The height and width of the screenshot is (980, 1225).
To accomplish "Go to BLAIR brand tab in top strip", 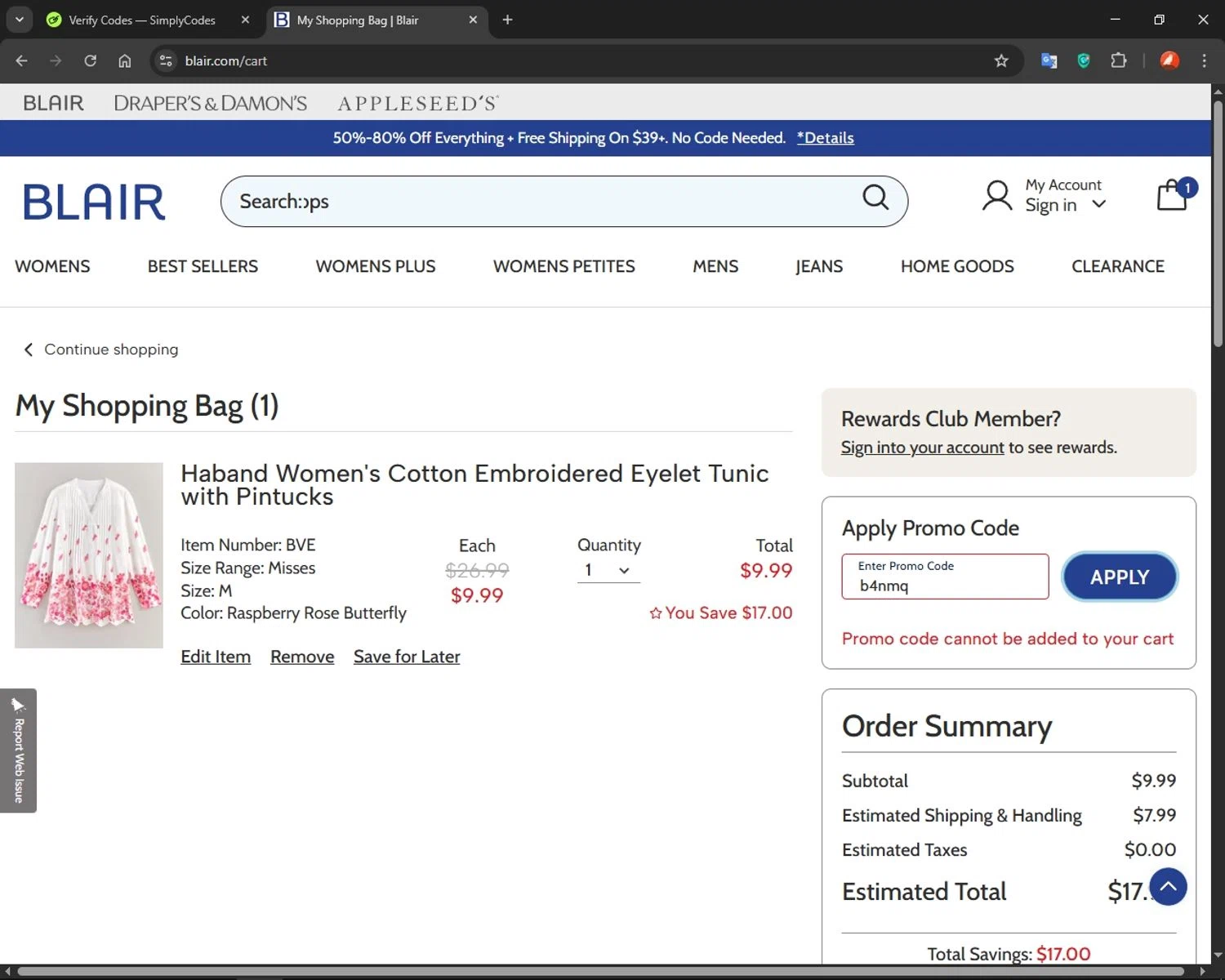I will (53, 103).
